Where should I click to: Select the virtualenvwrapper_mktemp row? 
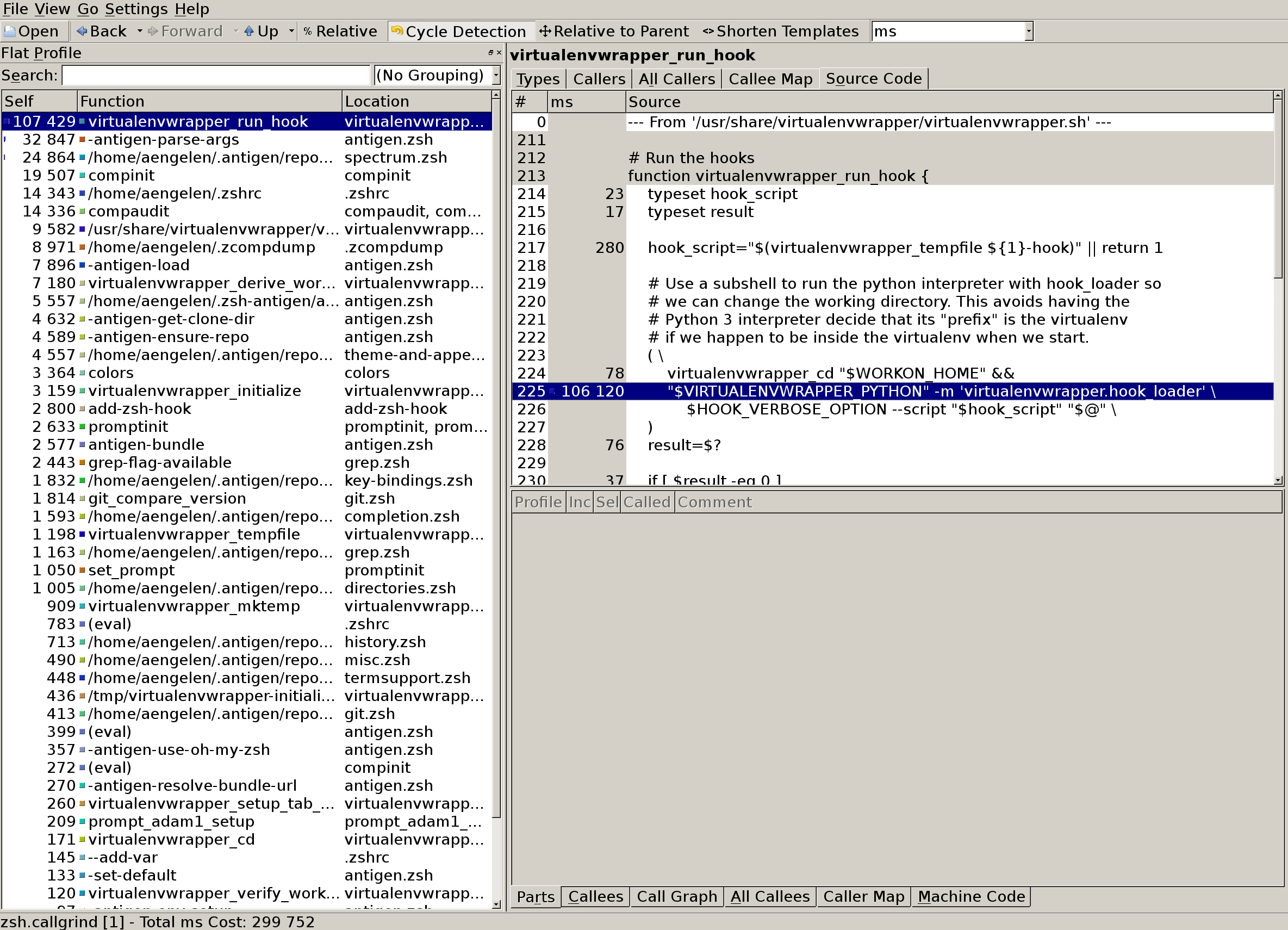246,606
